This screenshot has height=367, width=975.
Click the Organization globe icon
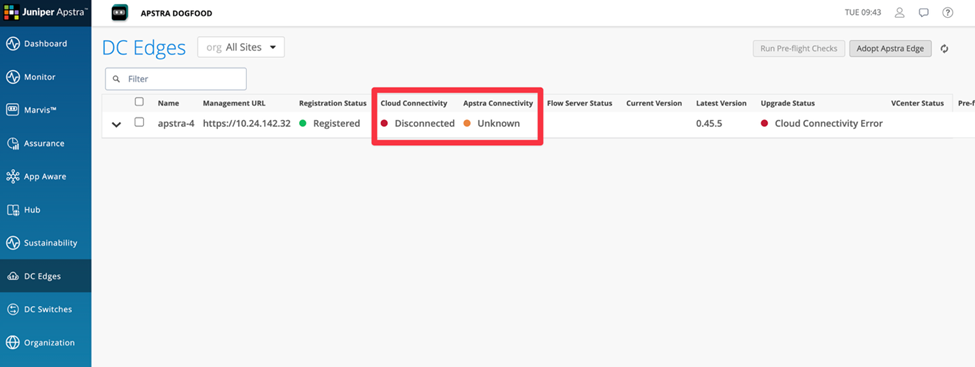tap(12, 343)
